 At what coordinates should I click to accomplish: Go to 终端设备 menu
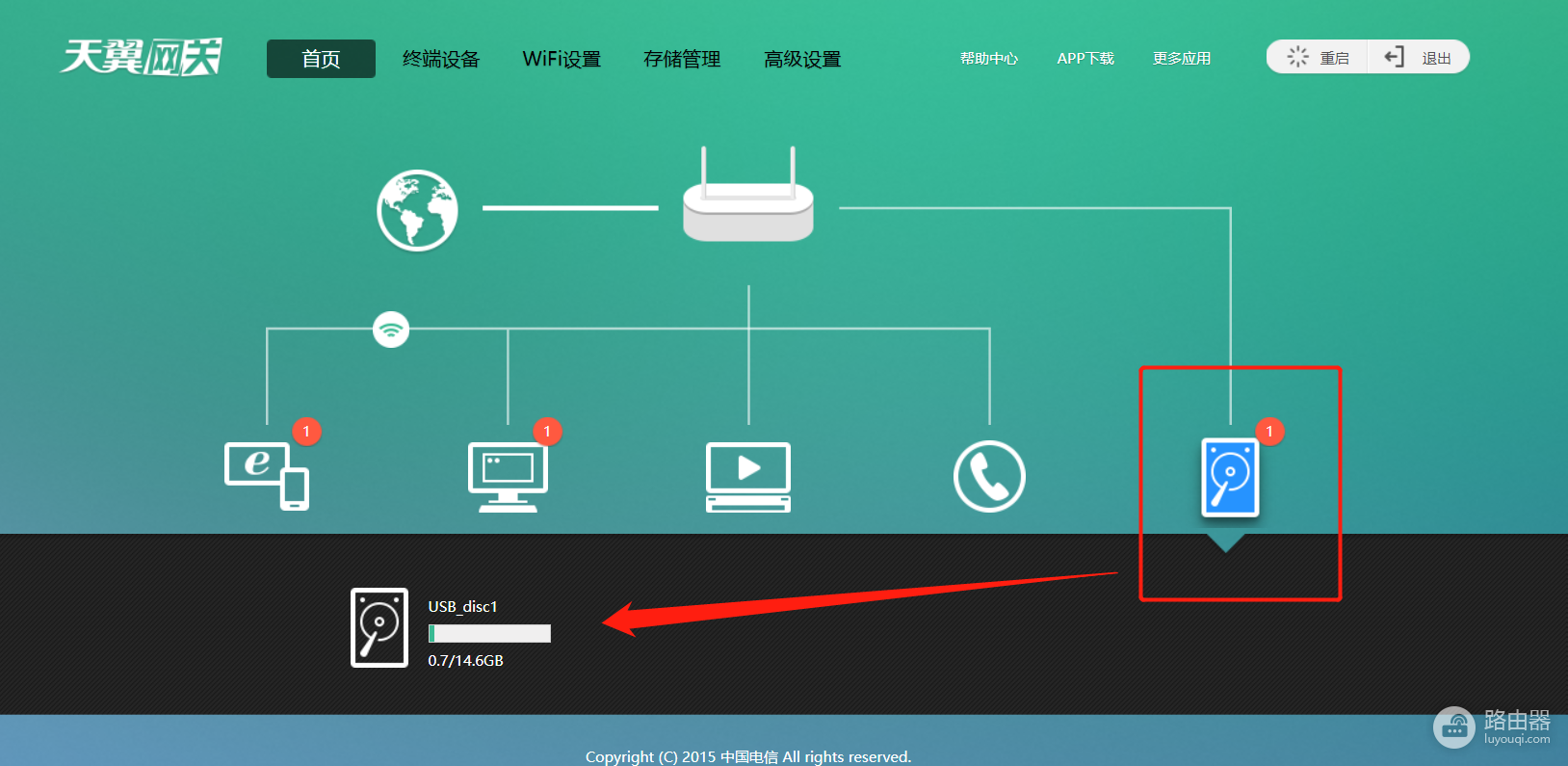[x=441, y=59]
